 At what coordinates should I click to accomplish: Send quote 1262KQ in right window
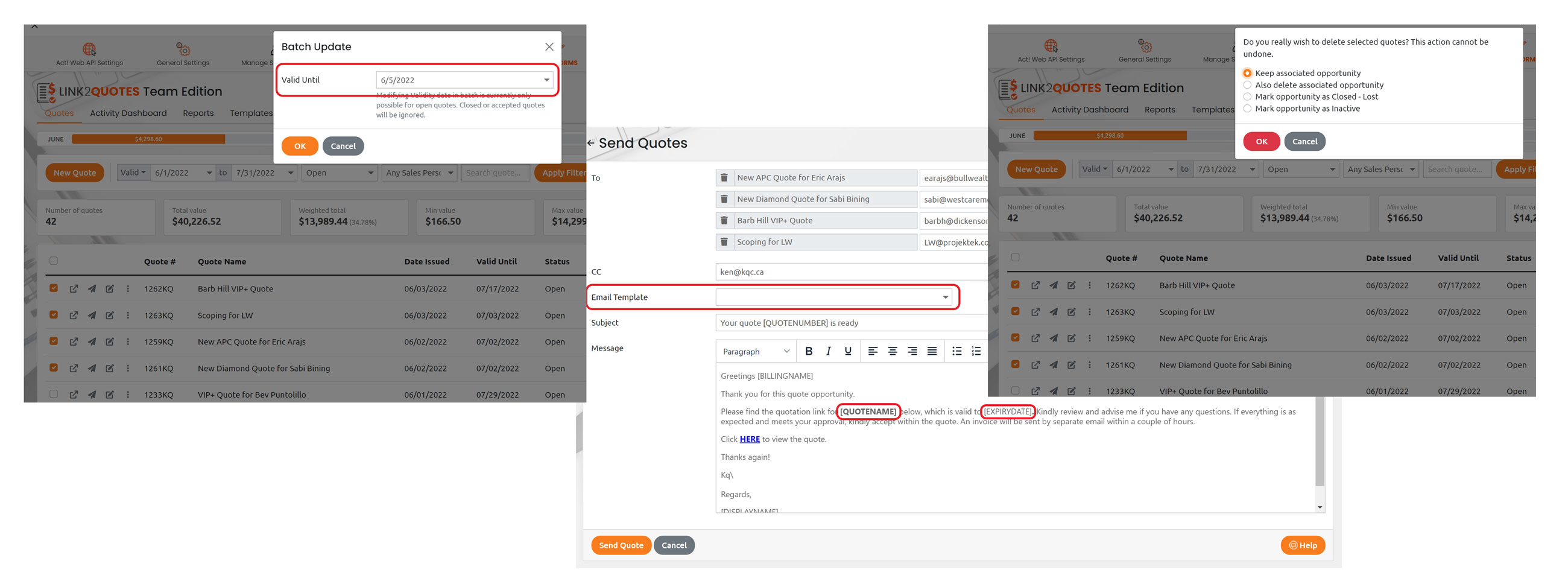tap(1053, 285)
